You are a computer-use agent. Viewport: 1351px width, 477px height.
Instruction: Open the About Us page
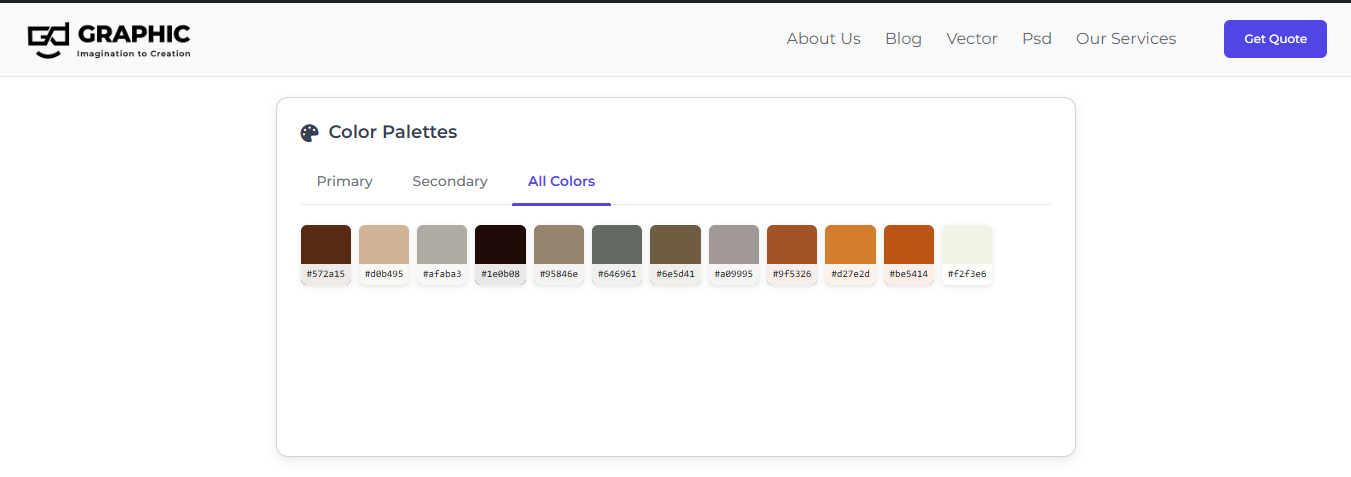[x=823, y=39]
